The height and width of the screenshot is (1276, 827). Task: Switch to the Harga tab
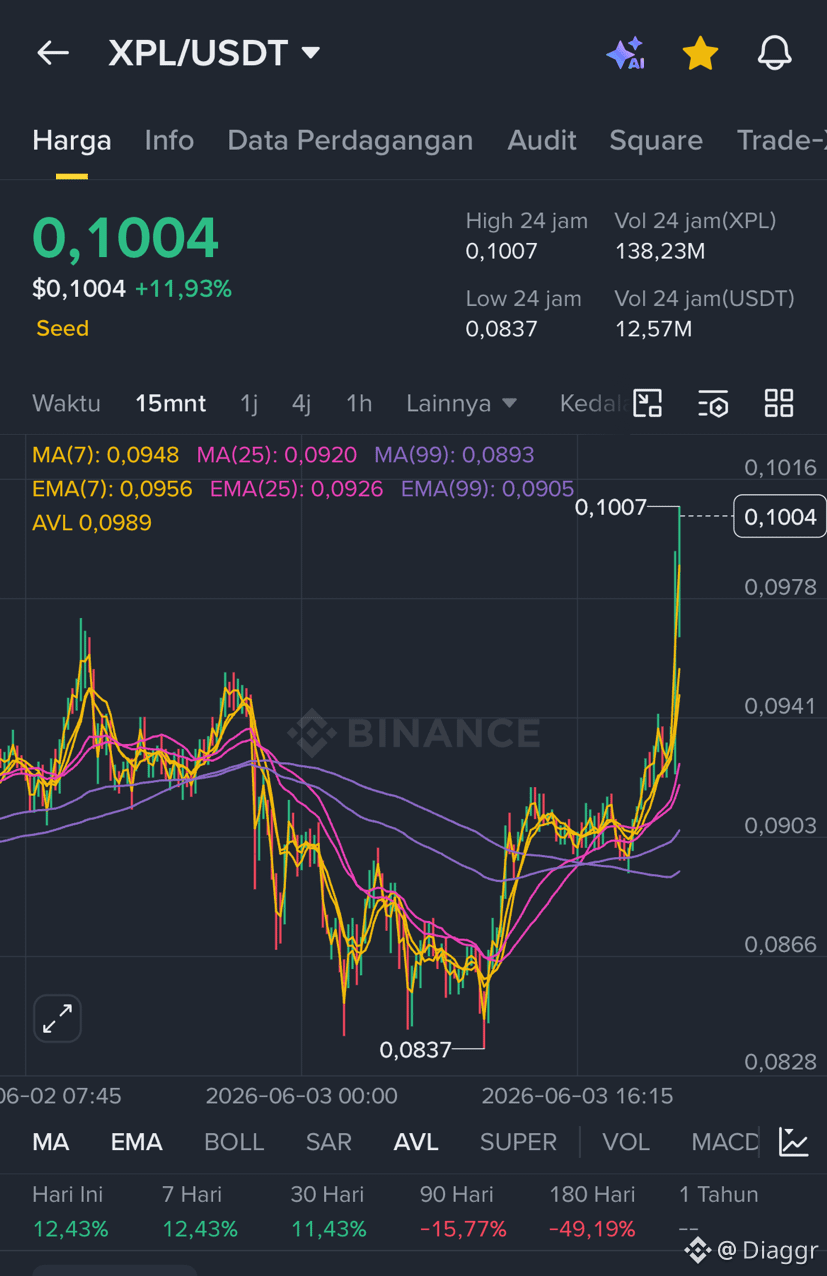pyautogui.click(x=72, y=140)
